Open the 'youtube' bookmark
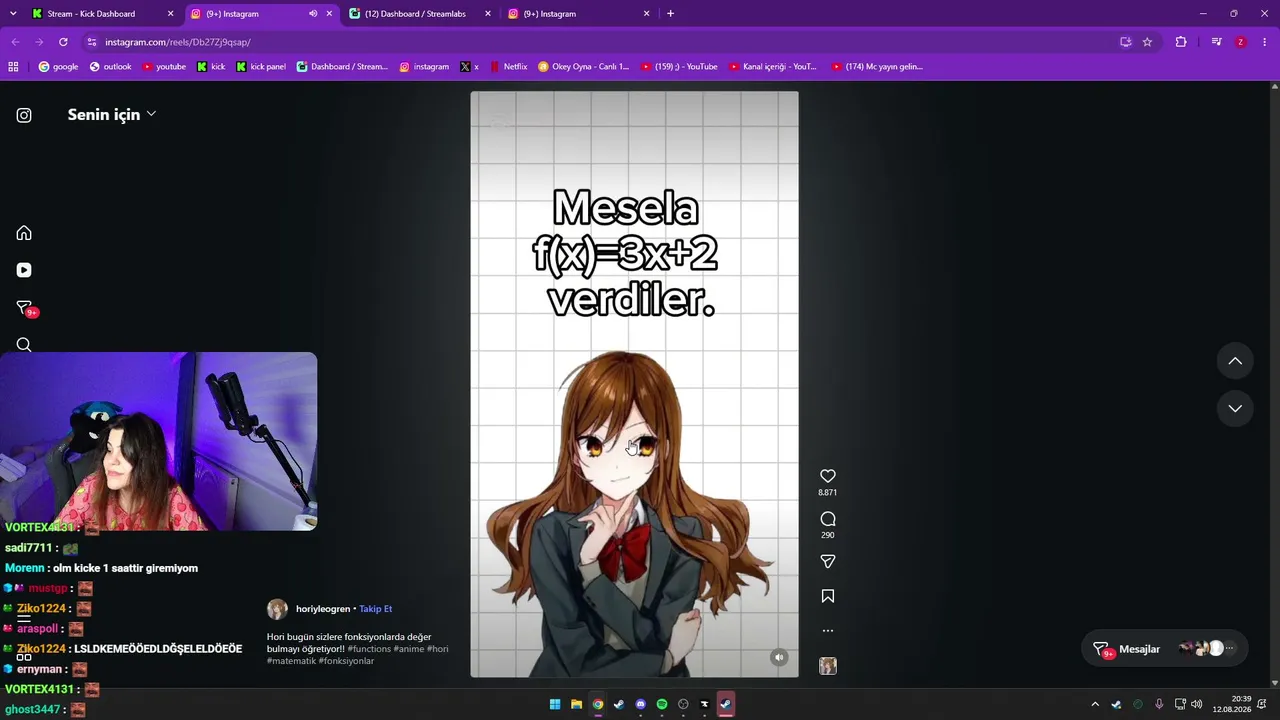Image resolution: width=1280 pixels, height=720 pixels. 164,67
